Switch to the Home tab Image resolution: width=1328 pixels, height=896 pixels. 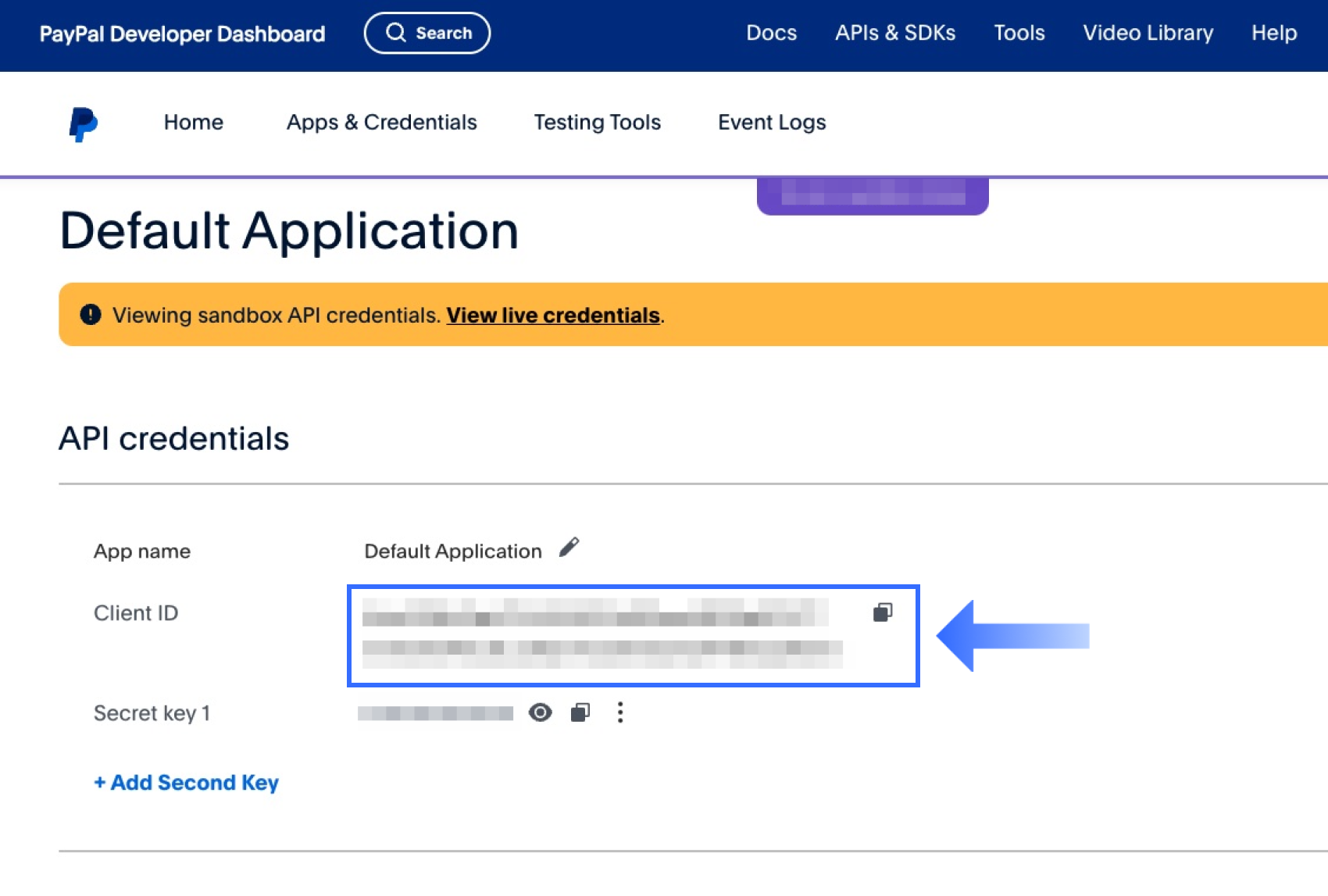(x=194, y=123)
